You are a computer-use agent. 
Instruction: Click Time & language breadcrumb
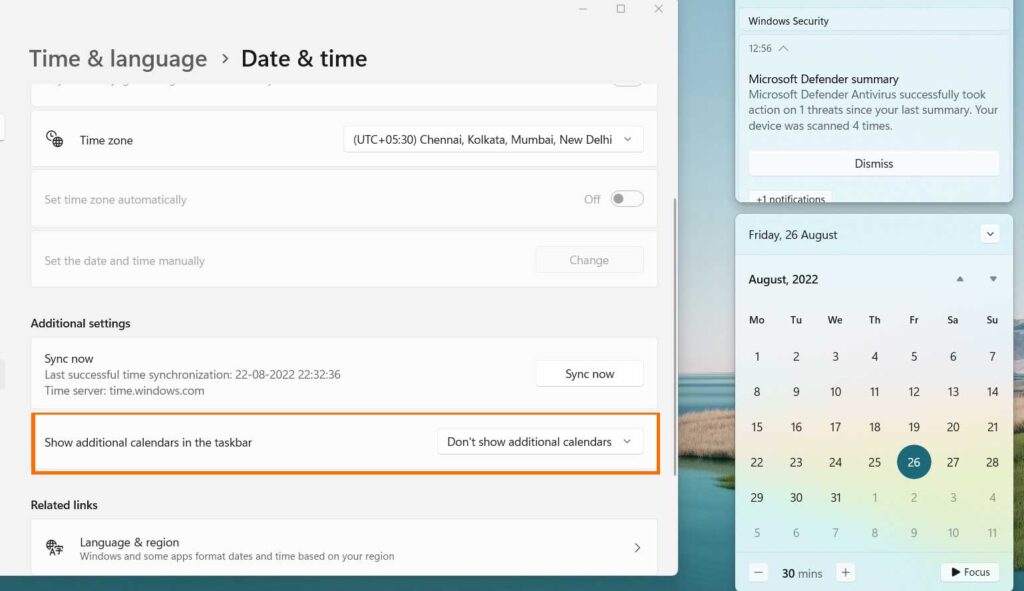pos(118,59)
